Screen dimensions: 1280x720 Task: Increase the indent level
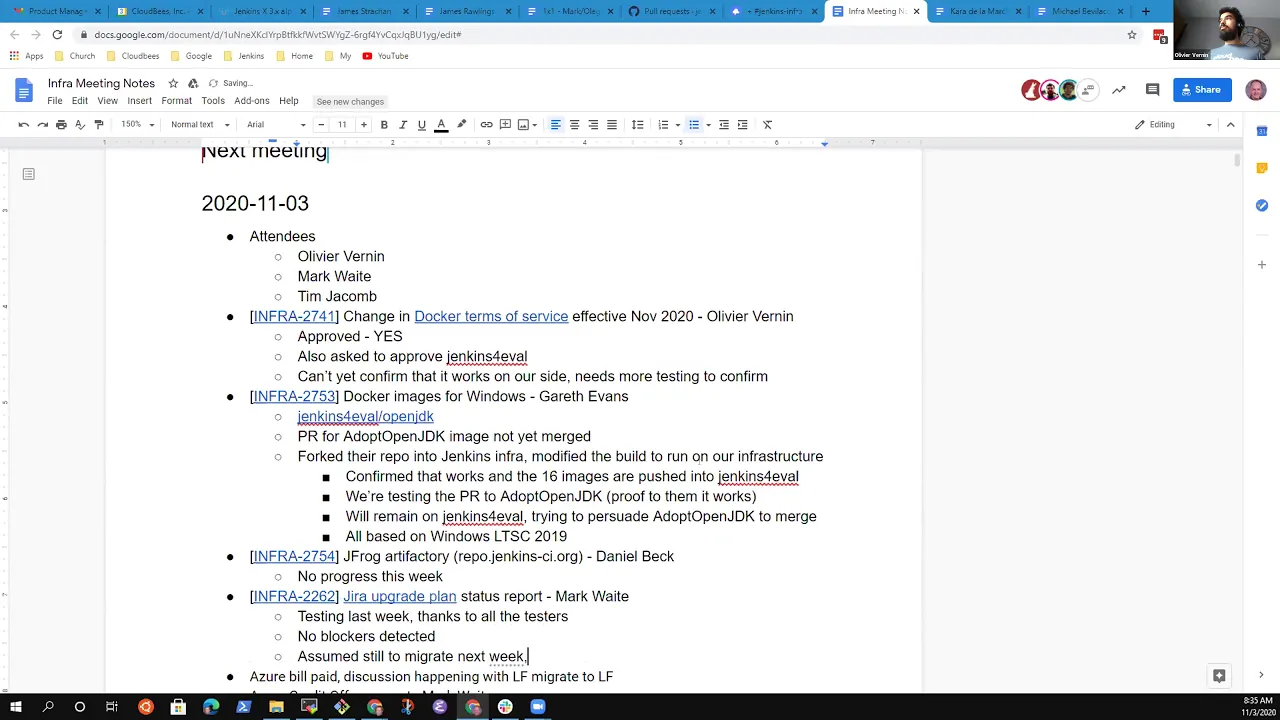tap(742, 125)
